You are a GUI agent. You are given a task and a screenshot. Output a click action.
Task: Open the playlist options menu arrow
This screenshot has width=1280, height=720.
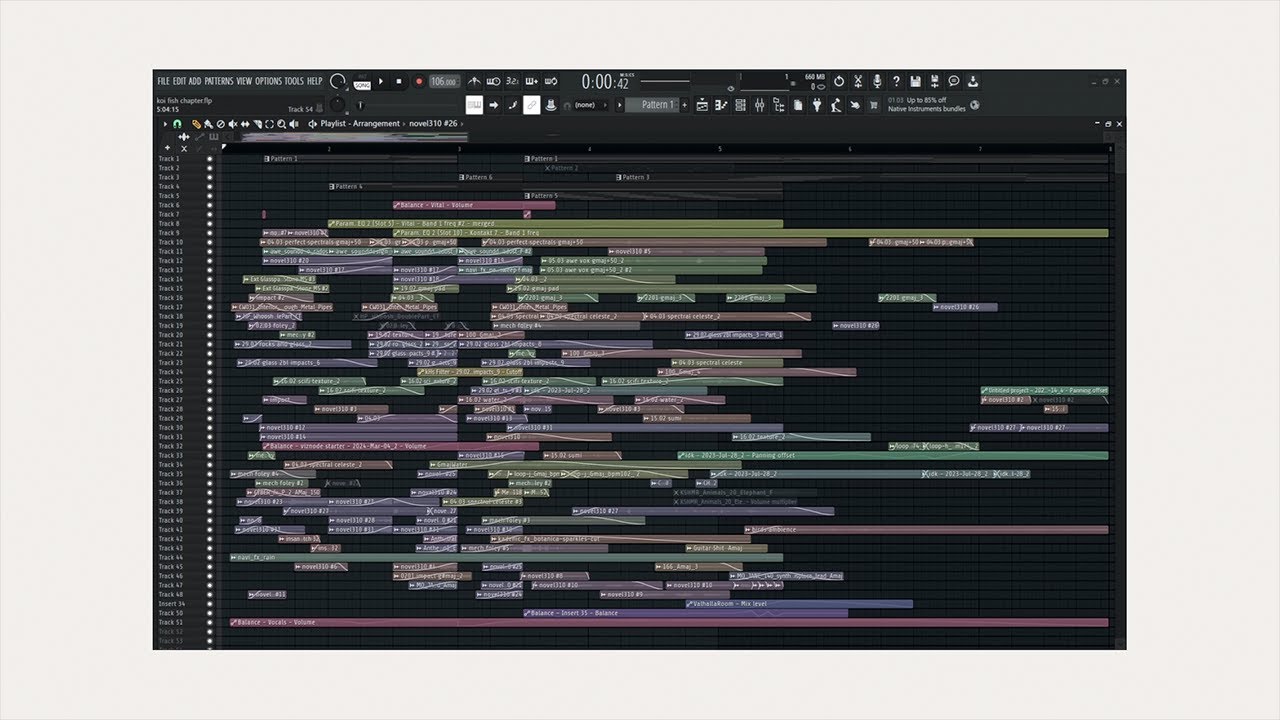tap(165, 124)
